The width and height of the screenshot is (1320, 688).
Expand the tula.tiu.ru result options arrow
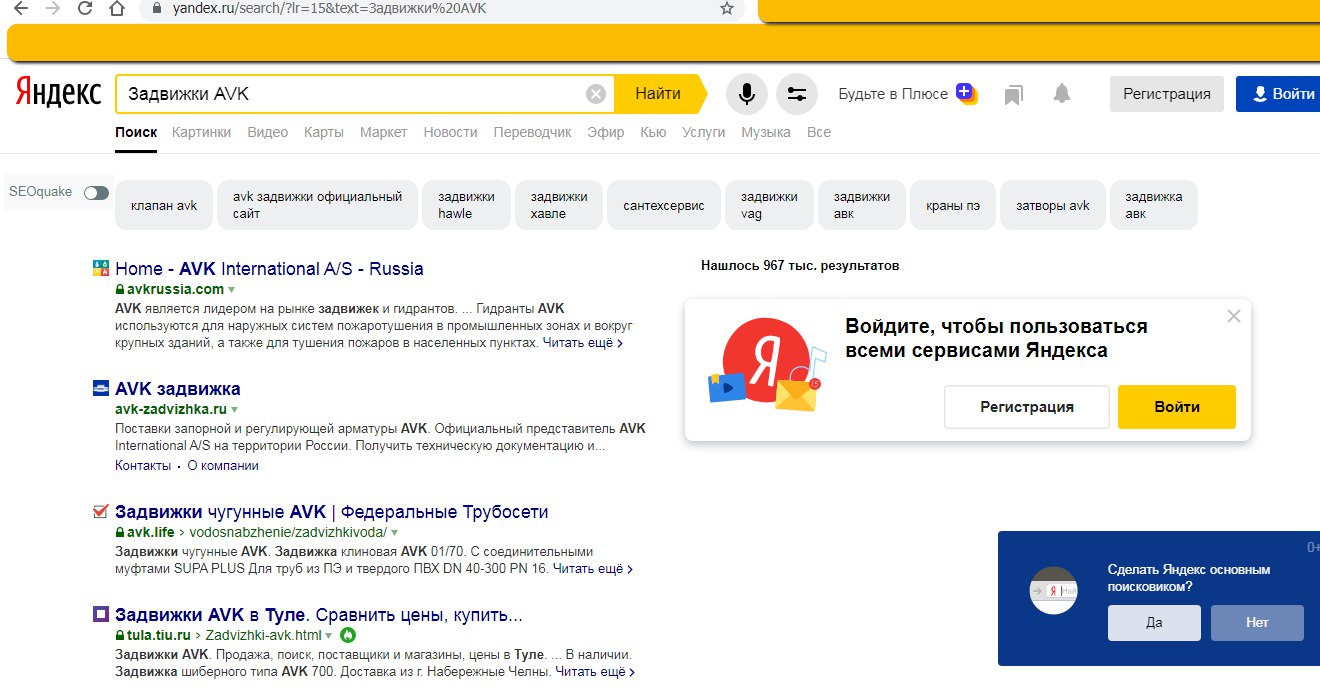pyautogui.click(x=329, y=635)
